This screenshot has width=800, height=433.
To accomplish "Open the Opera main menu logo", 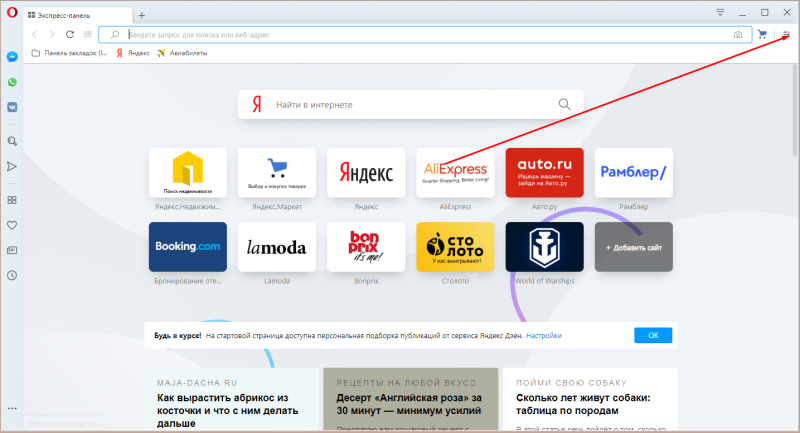I will click(12, 12).
